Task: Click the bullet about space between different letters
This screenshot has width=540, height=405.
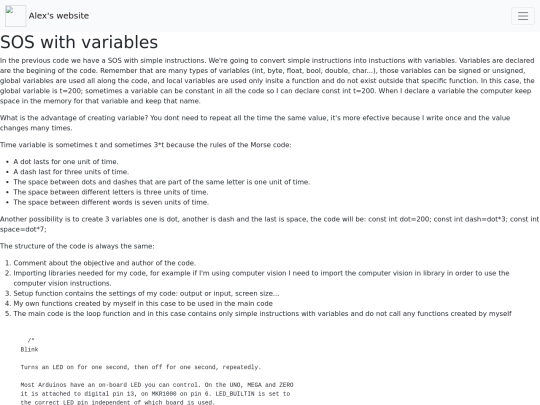Action: (111, 192)
